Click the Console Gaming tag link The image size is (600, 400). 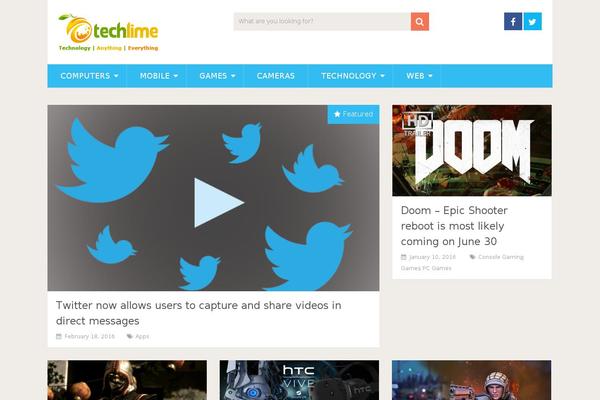(x=501, y=257)
